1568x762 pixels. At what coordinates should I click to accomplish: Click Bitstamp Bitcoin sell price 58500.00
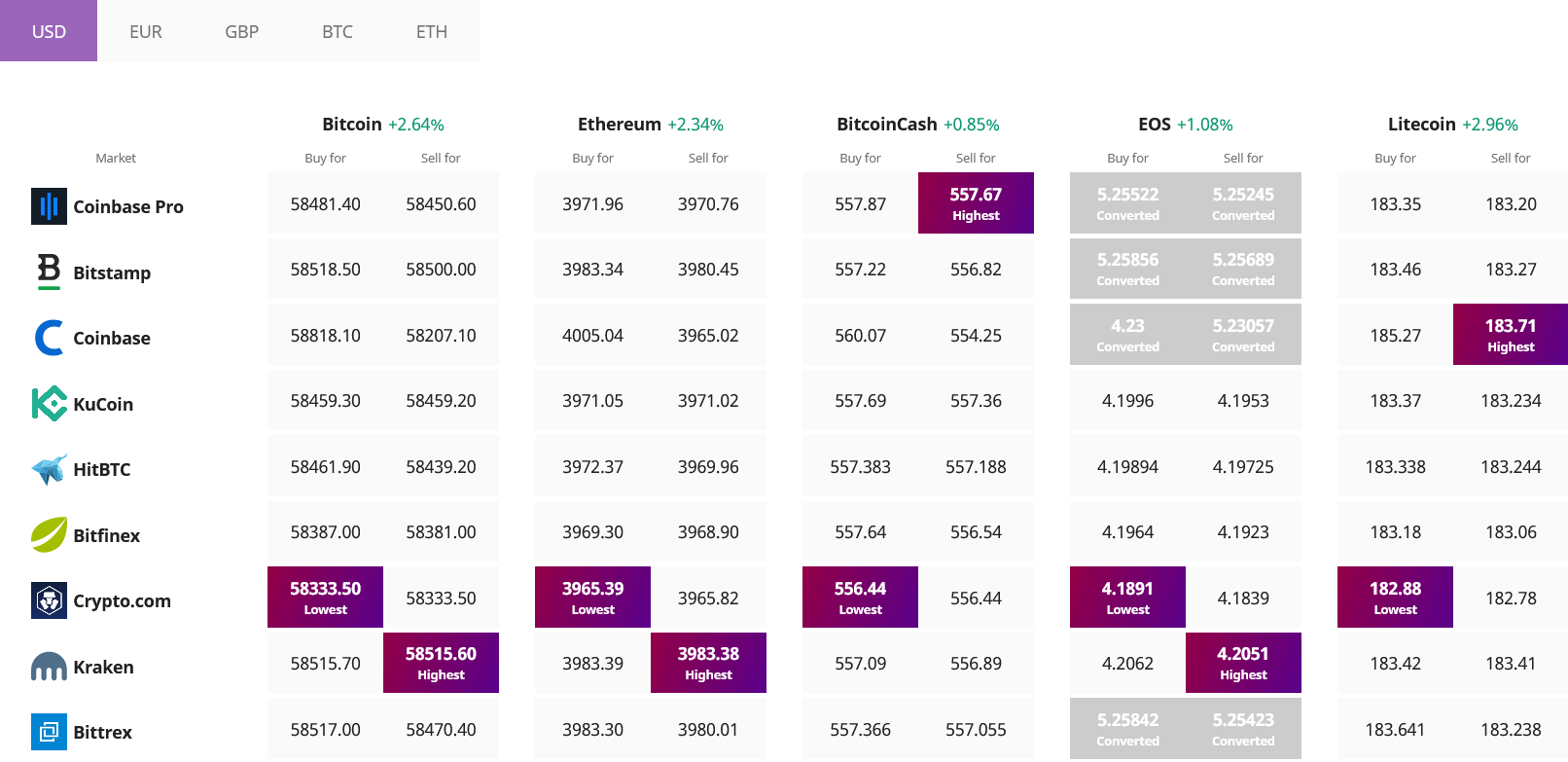441,269
